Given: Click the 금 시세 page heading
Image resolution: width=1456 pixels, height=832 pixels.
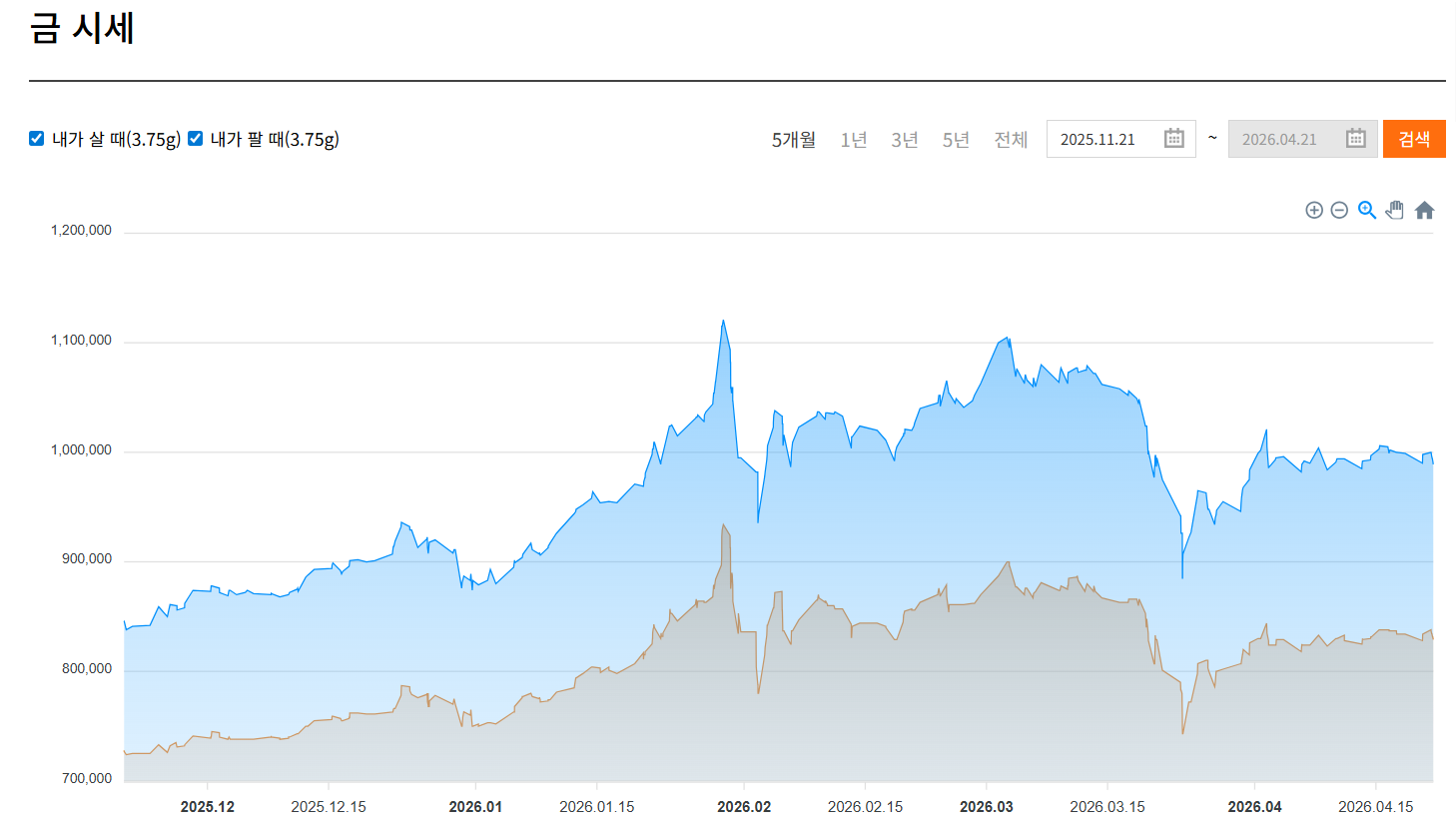Looking at the screenshot, I should click(82, 27).
